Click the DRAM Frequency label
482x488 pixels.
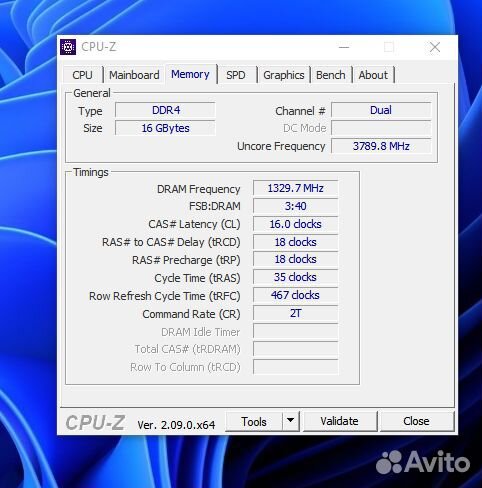[x=199, y=189]
